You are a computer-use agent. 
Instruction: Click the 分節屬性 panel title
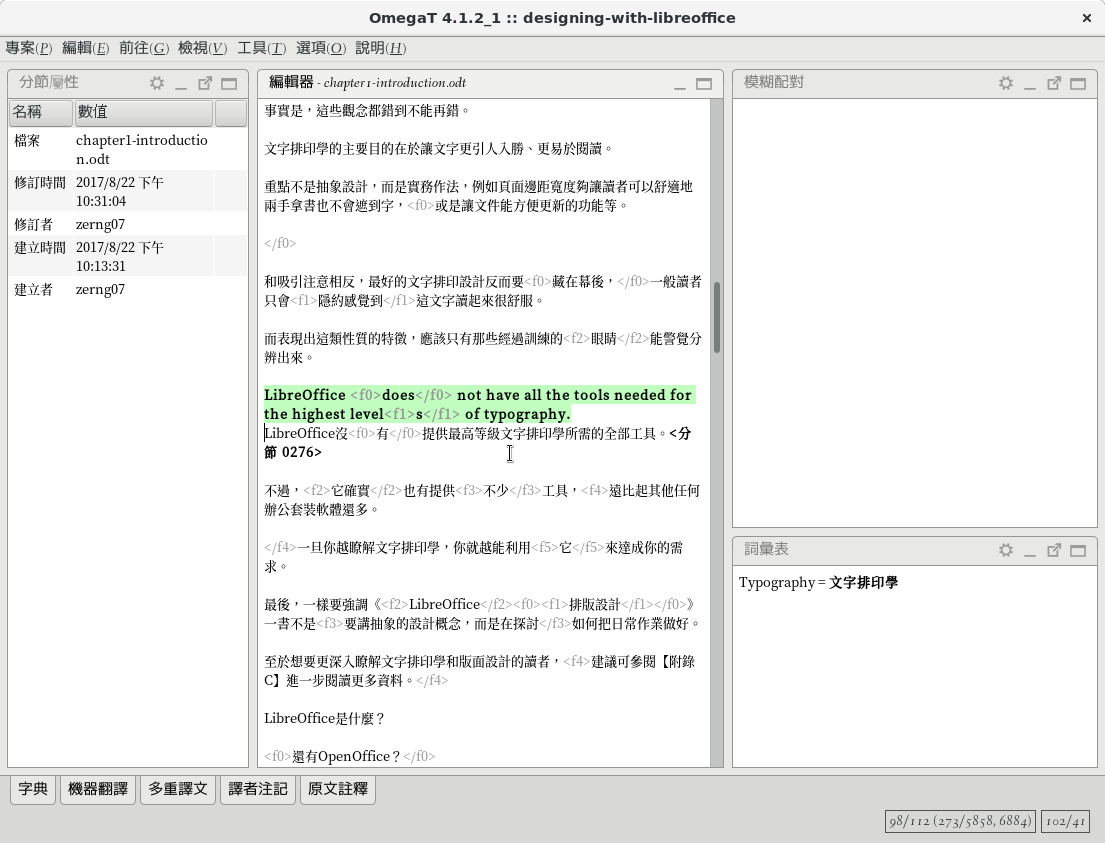tap(49, 82)
